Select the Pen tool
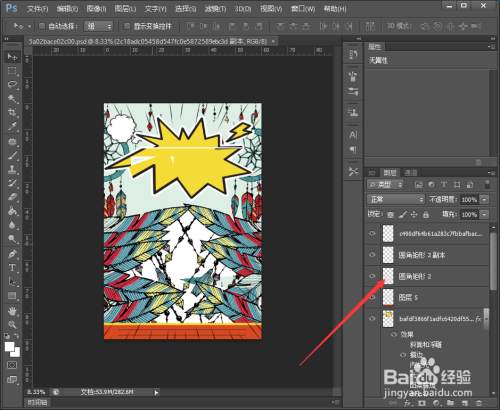The image size is (500, 410). click(12, 254)
